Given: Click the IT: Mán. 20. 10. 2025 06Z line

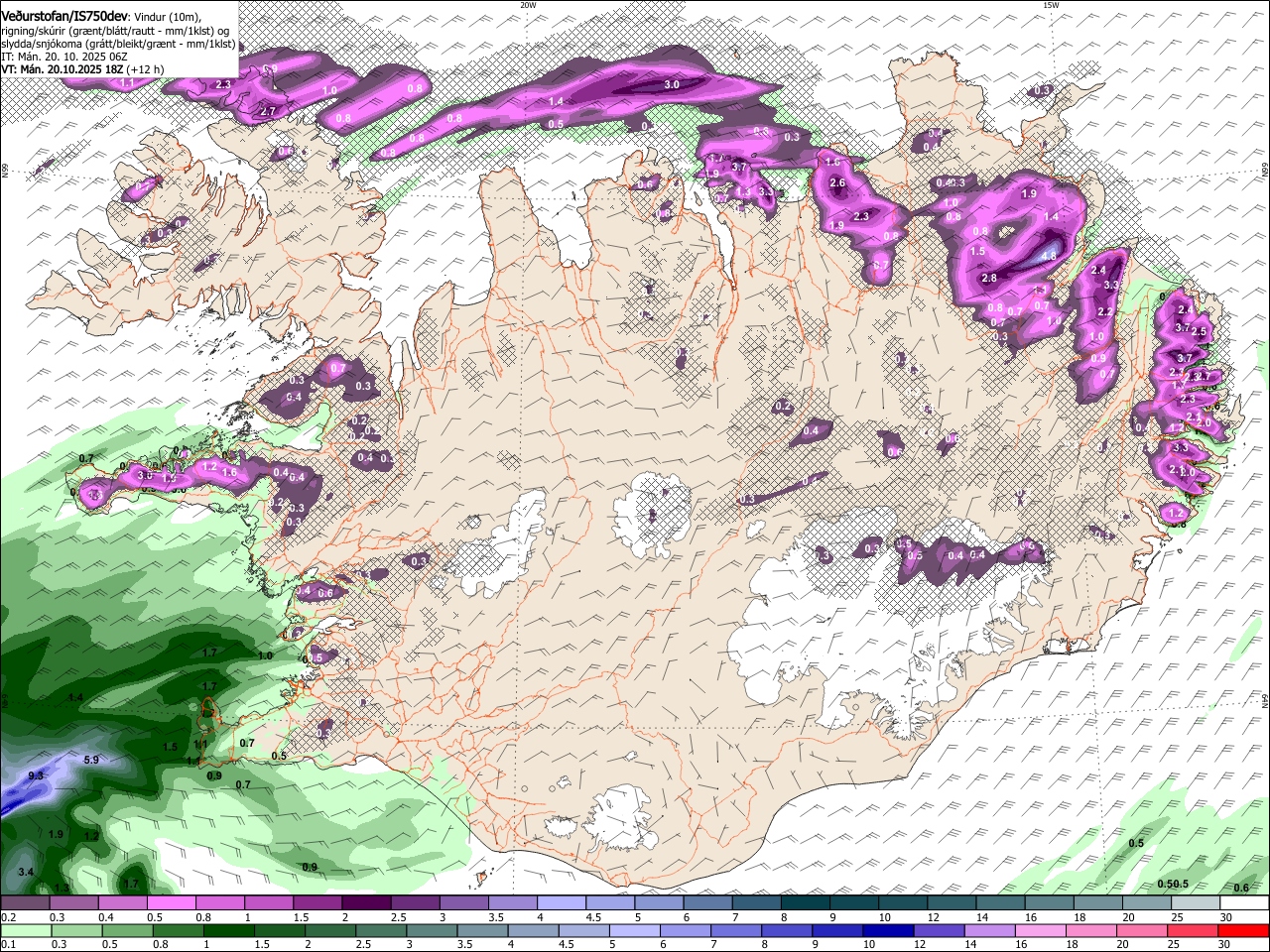Looking at the screenshot, I should 63,57.
